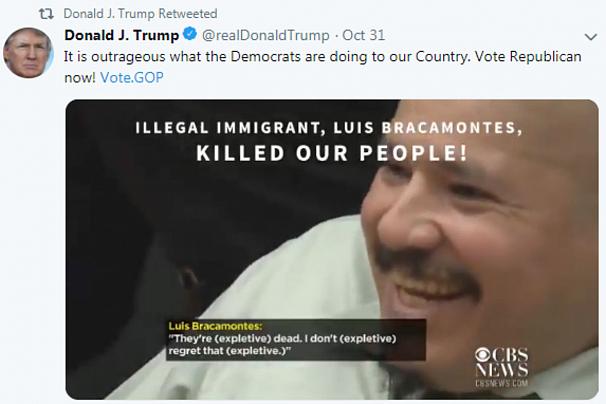The width and height of the screenshot is (606, 404).
Task: Click the CBSNEWS.COM text in the video
Action: click(x=502, y=383)
